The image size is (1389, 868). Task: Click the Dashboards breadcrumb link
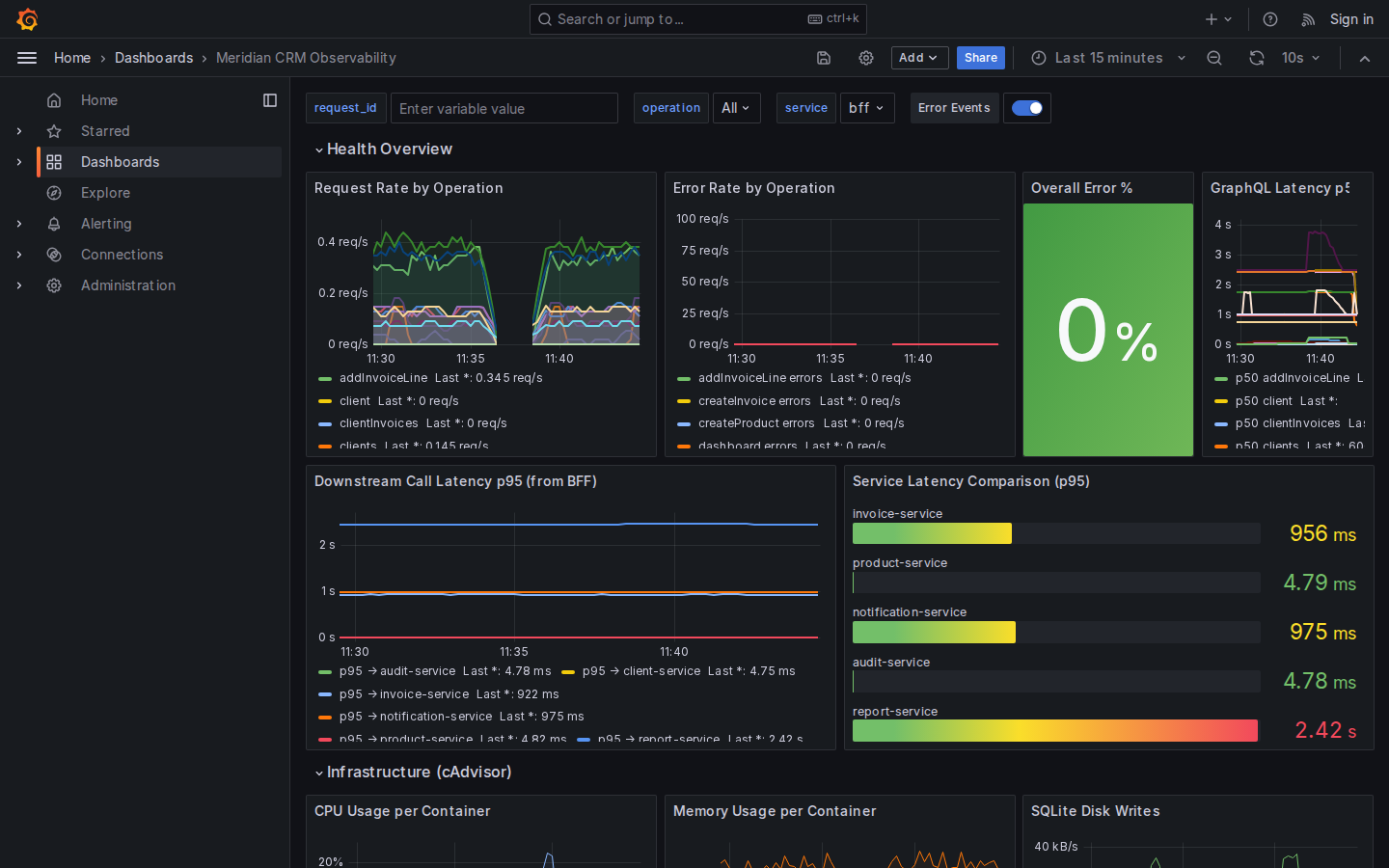point(153,58)
